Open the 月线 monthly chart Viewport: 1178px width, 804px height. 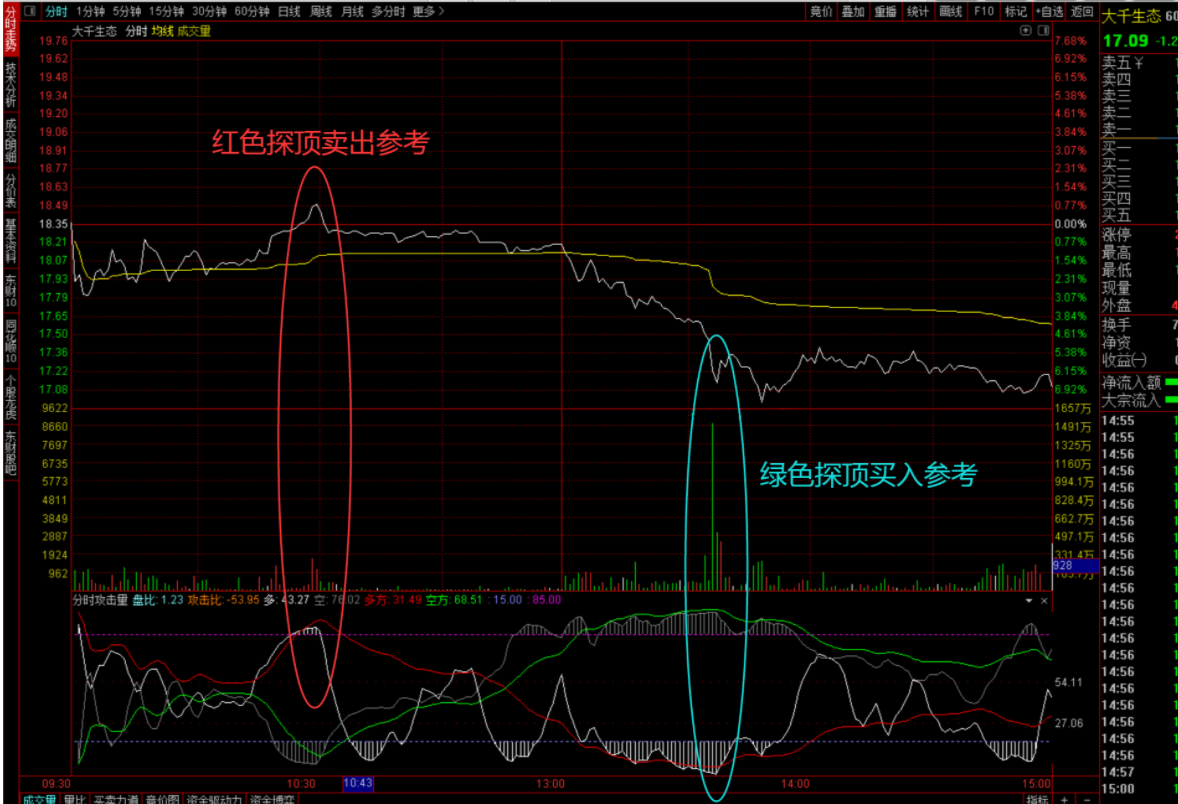tap(352, 11)
